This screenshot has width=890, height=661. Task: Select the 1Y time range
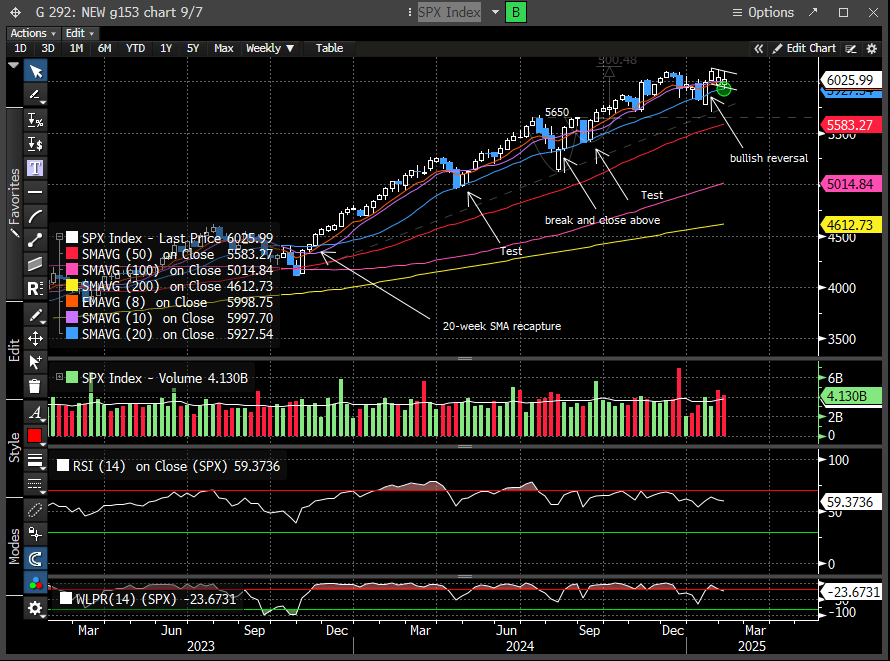point(166,48)
